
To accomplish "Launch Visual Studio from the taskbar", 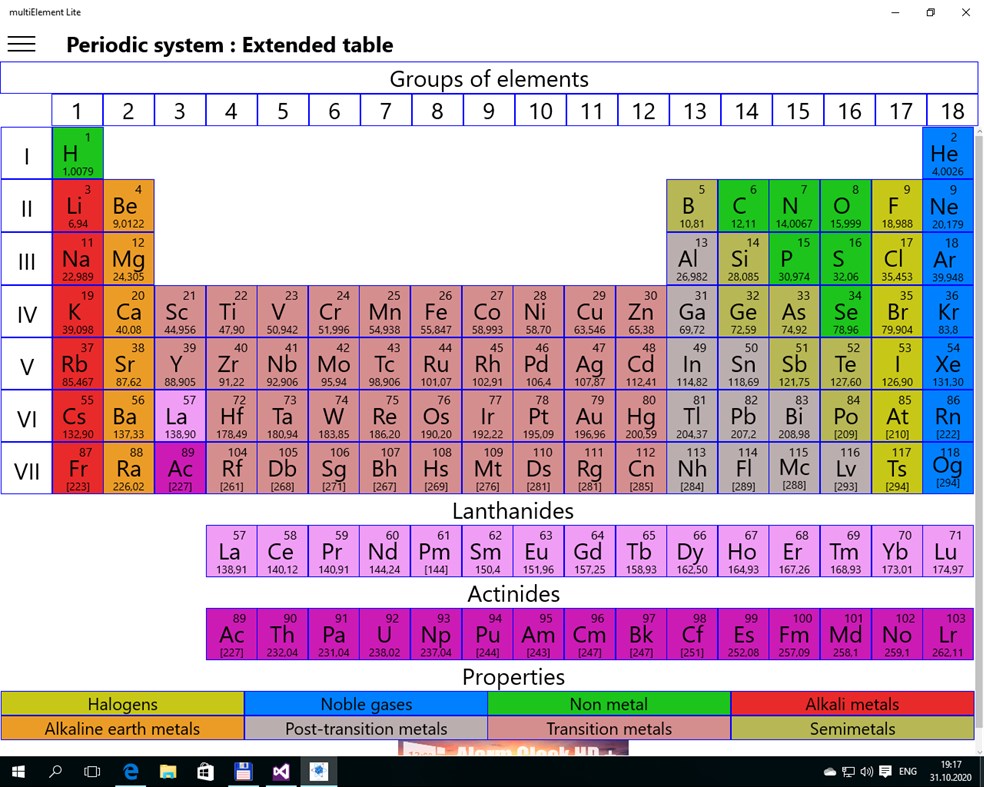I will (x=281, y=771).
